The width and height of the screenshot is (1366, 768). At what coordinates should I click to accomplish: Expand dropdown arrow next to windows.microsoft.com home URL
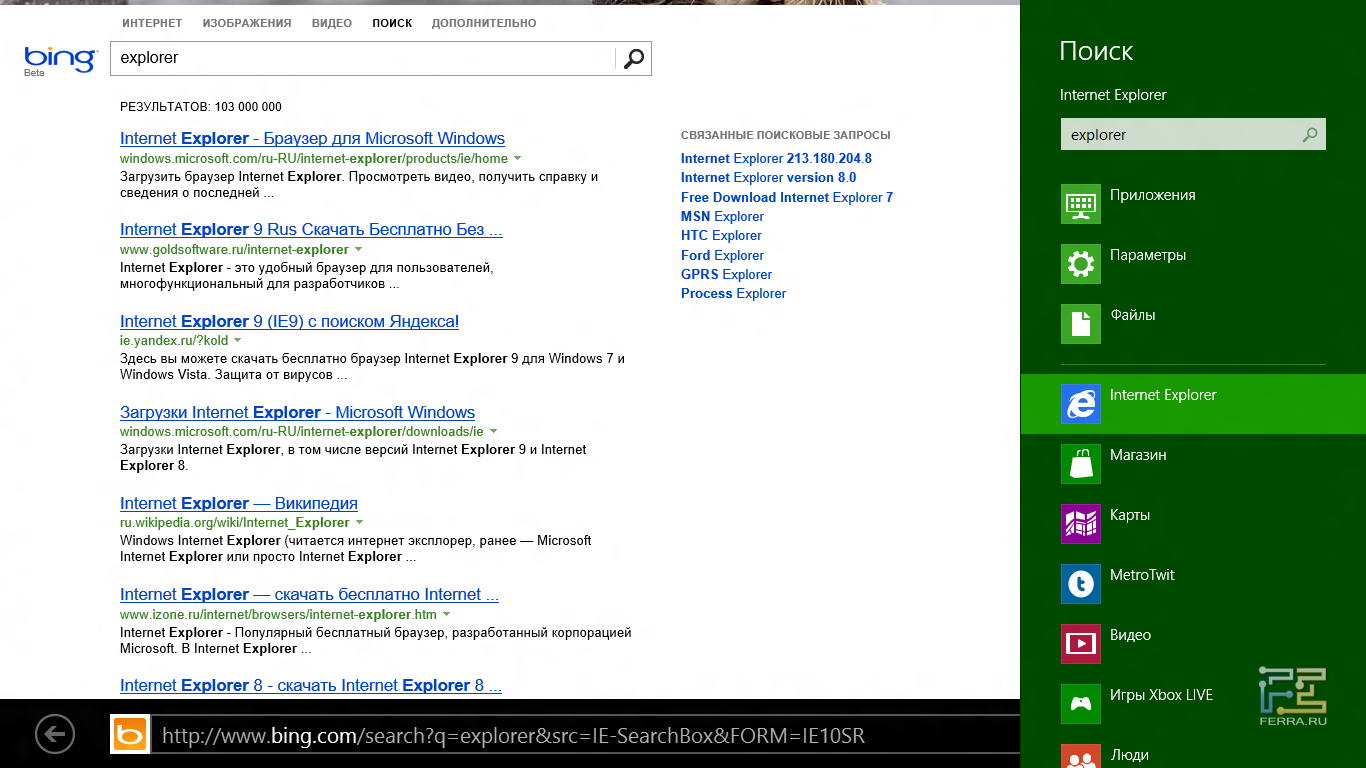click(518, 158)
